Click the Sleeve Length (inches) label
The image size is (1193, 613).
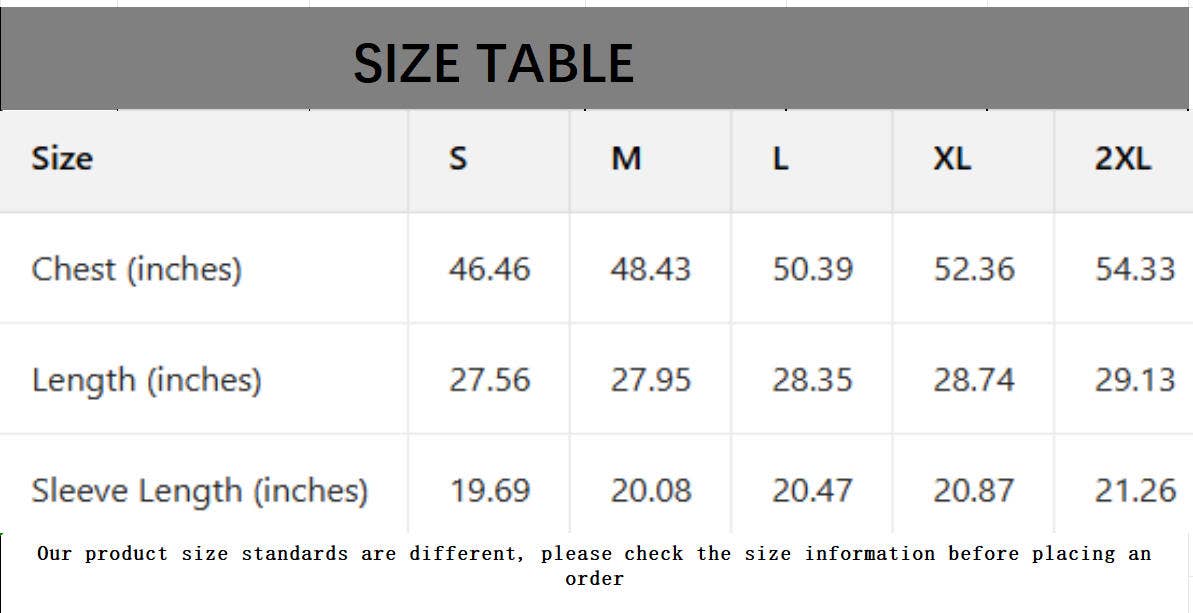pos(200,491)
